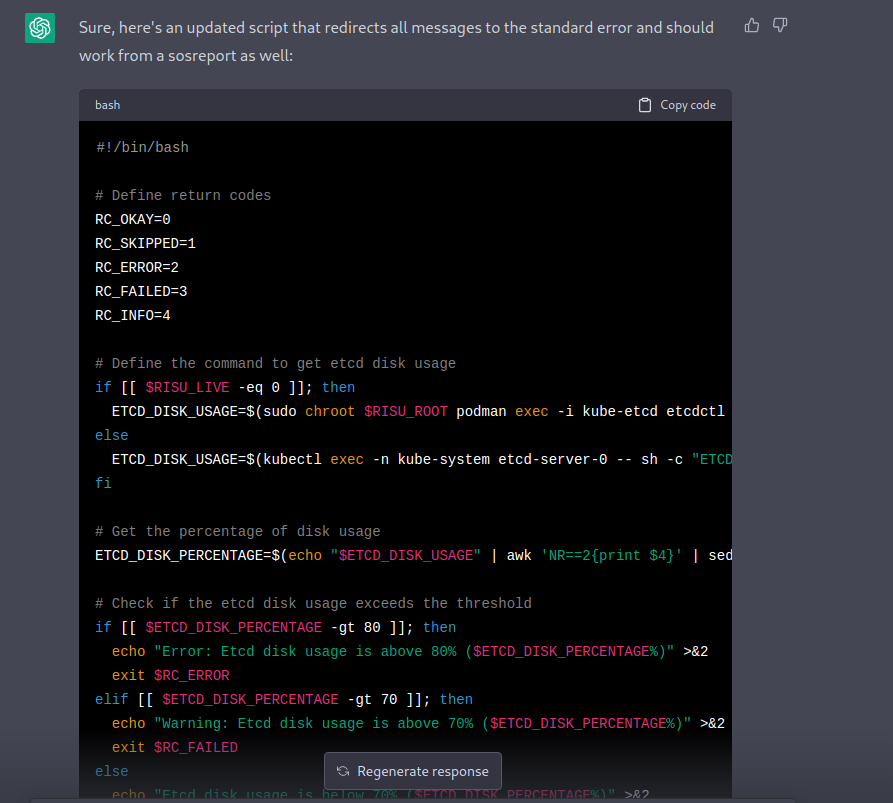
Task: Click the percentage of disk usage comment
Action: [x=237, y=531]
